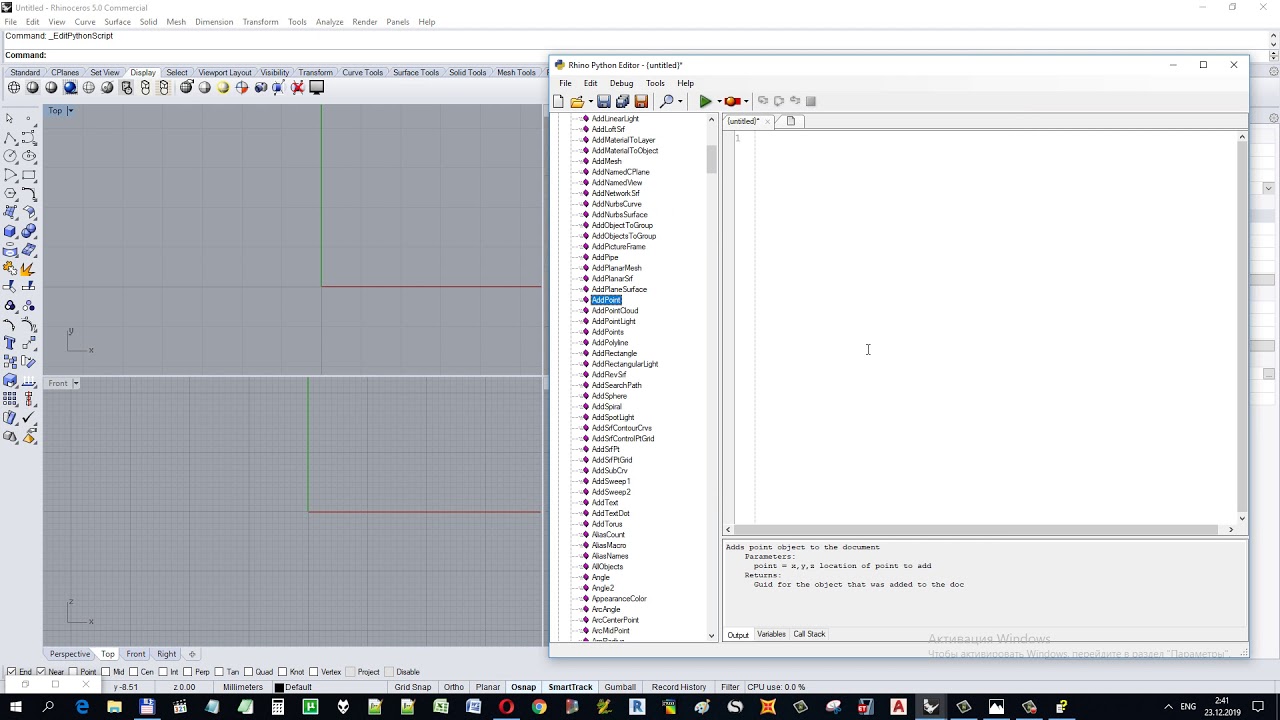Select Polyline tool in left sidebar
Screen dimensions: 1280x720
[x=11, y=137]
